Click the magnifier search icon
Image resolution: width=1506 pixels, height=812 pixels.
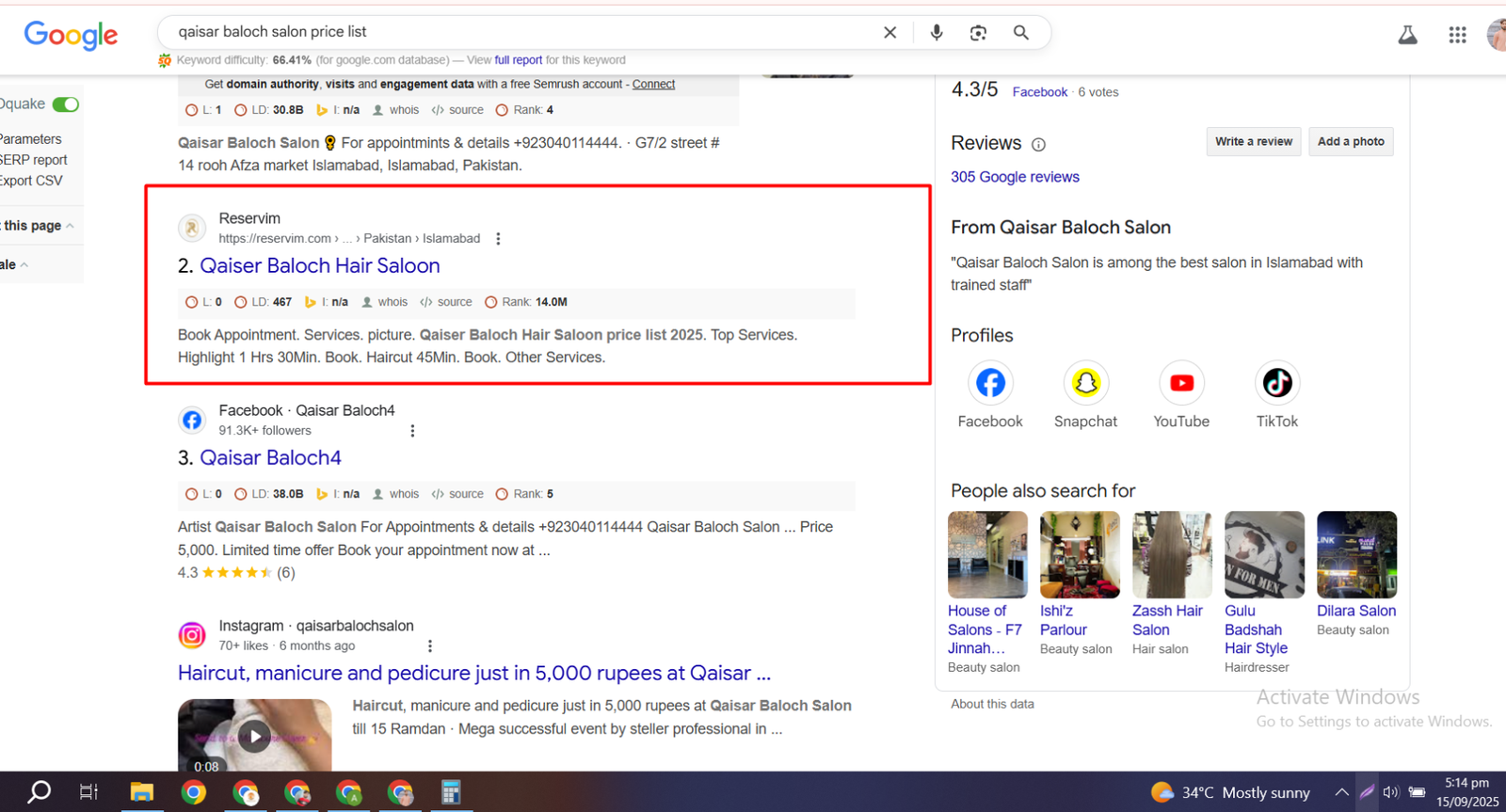coord(1020,33)
